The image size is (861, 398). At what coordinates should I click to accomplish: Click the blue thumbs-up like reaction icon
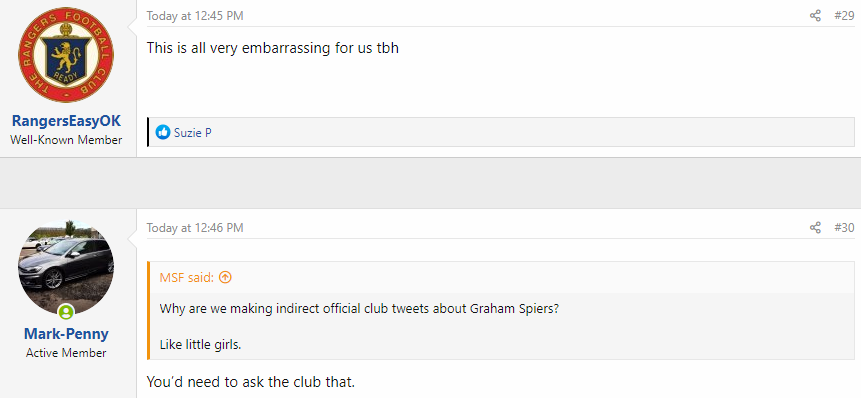163,132
